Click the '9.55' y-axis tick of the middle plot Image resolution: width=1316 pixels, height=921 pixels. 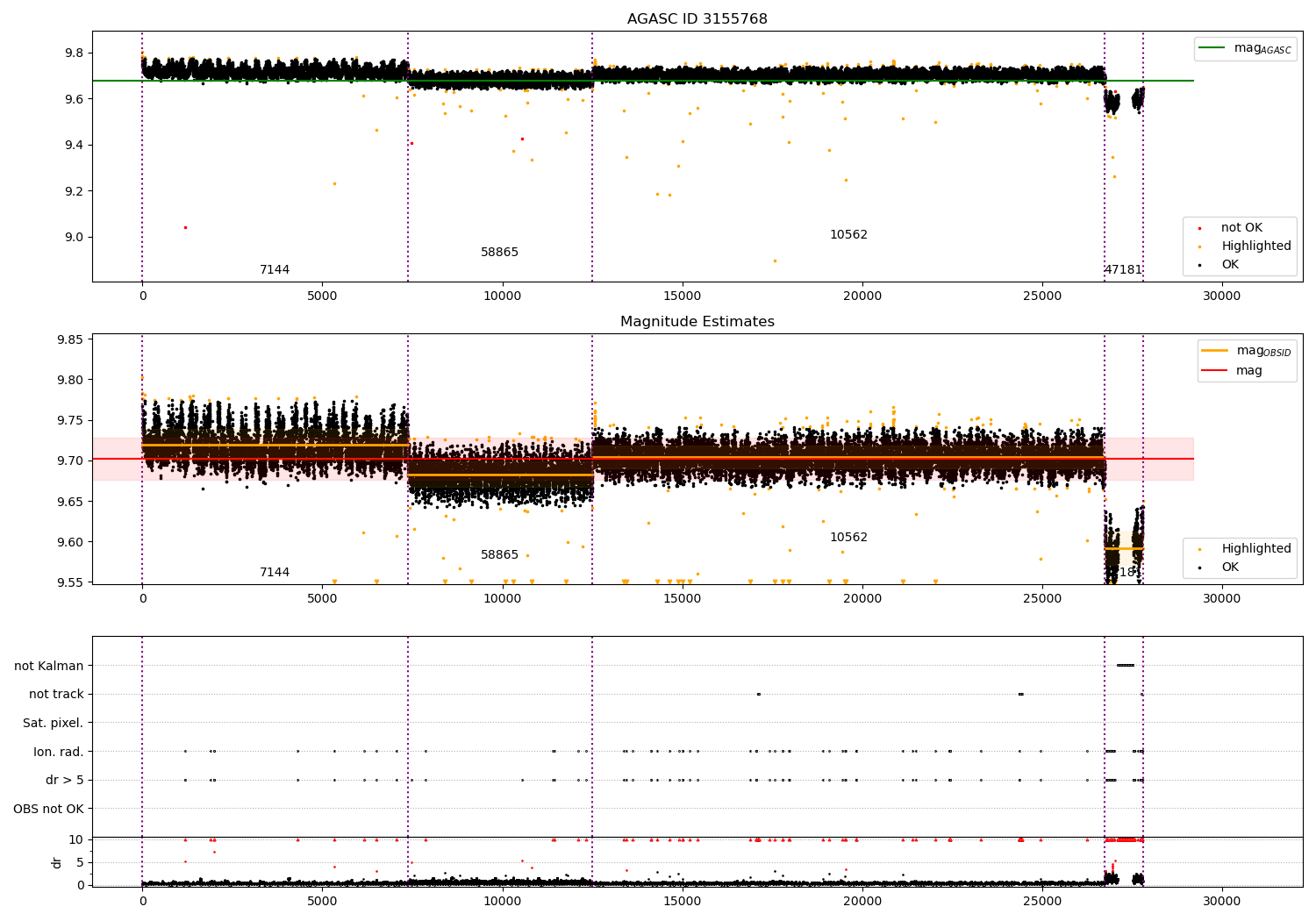70,582
